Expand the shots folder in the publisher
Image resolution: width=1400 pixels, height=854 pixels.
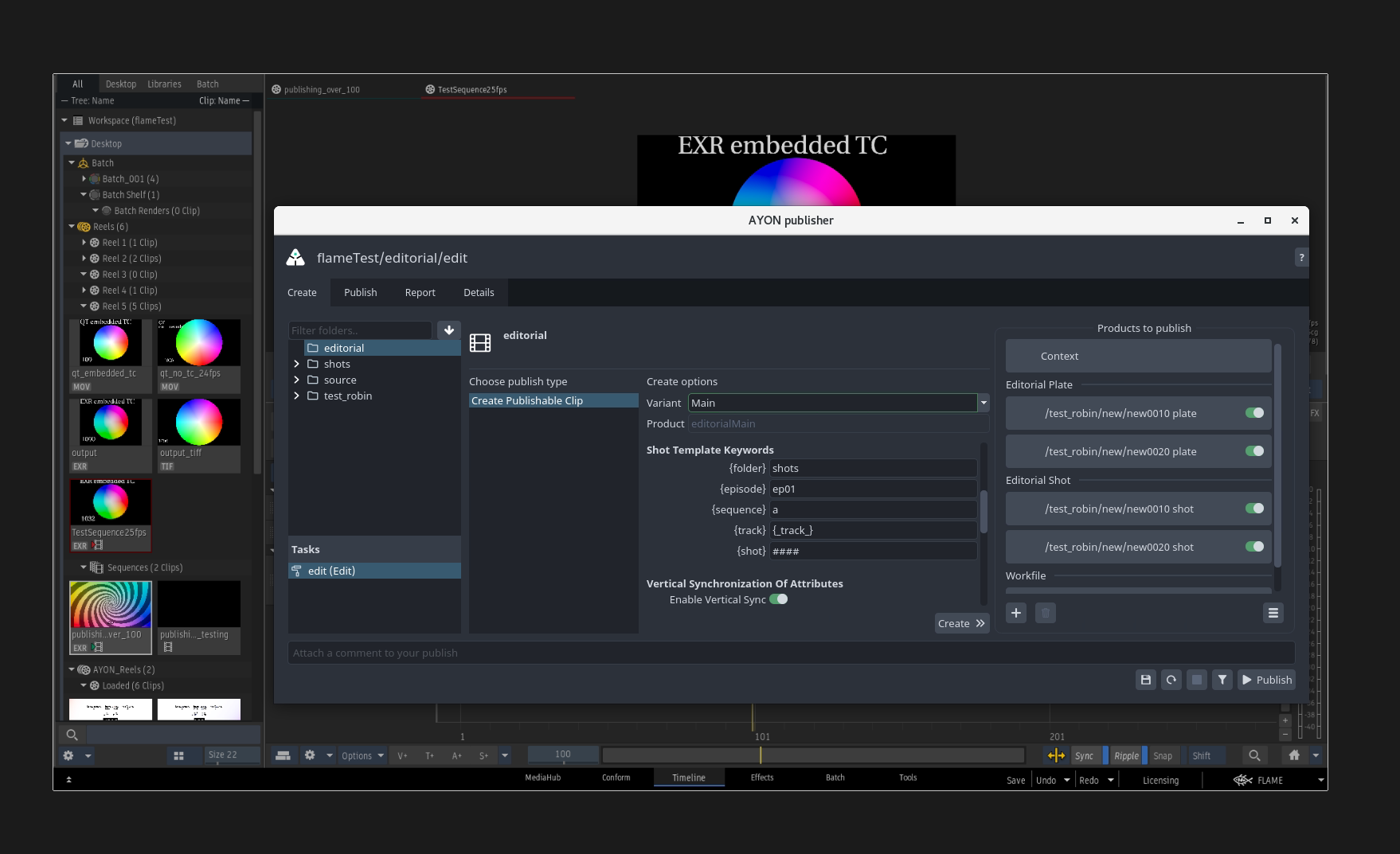tap(296, 364)
